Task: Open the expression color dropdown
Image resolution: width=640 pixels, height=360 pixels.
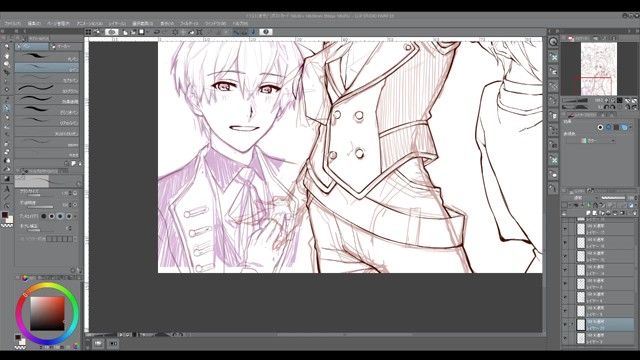Action: pos(590,141)
